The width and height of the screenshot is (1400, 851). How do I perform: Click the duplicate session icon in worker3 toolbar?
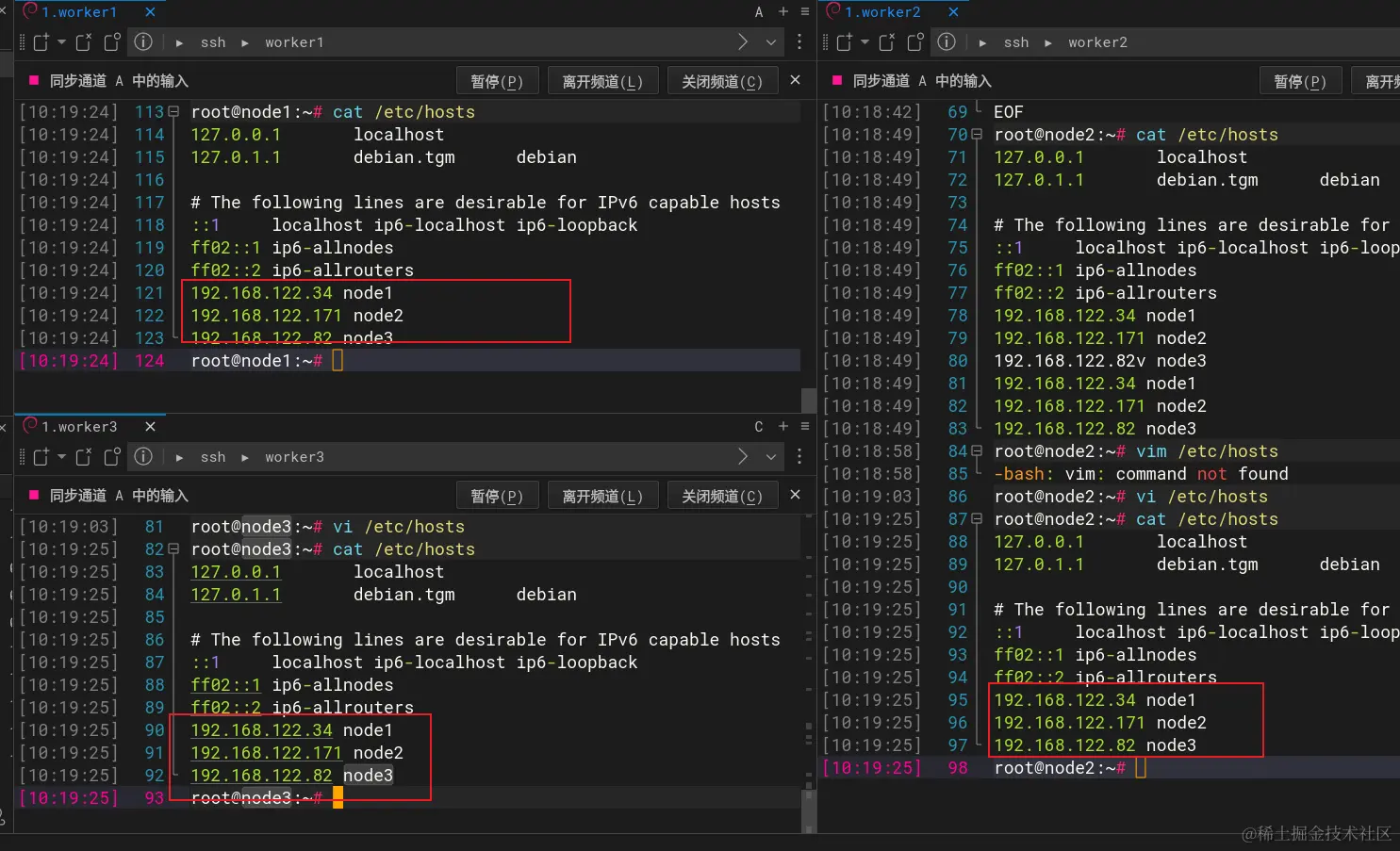coord(84,457)
